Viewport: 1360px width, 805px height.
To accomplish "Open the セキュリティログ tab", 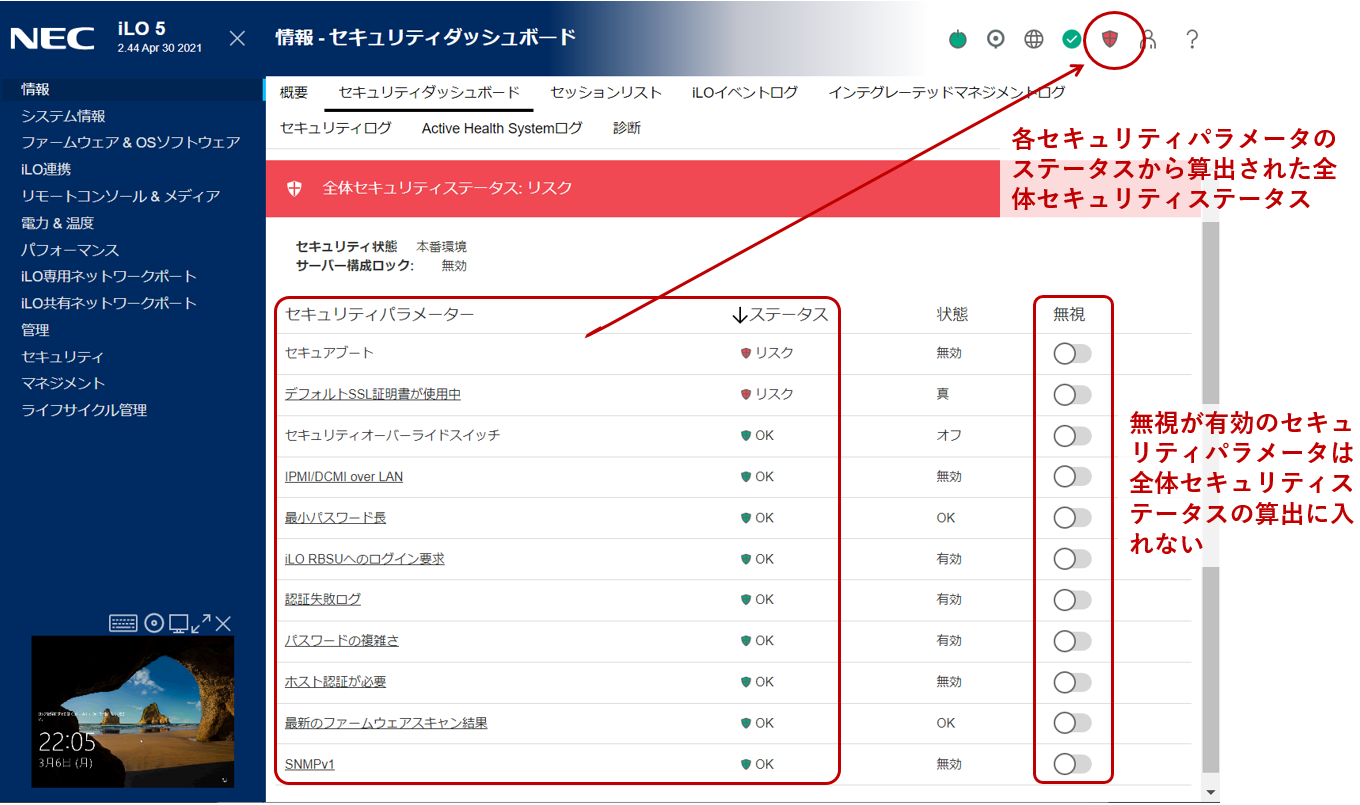I will pos(335,128).
